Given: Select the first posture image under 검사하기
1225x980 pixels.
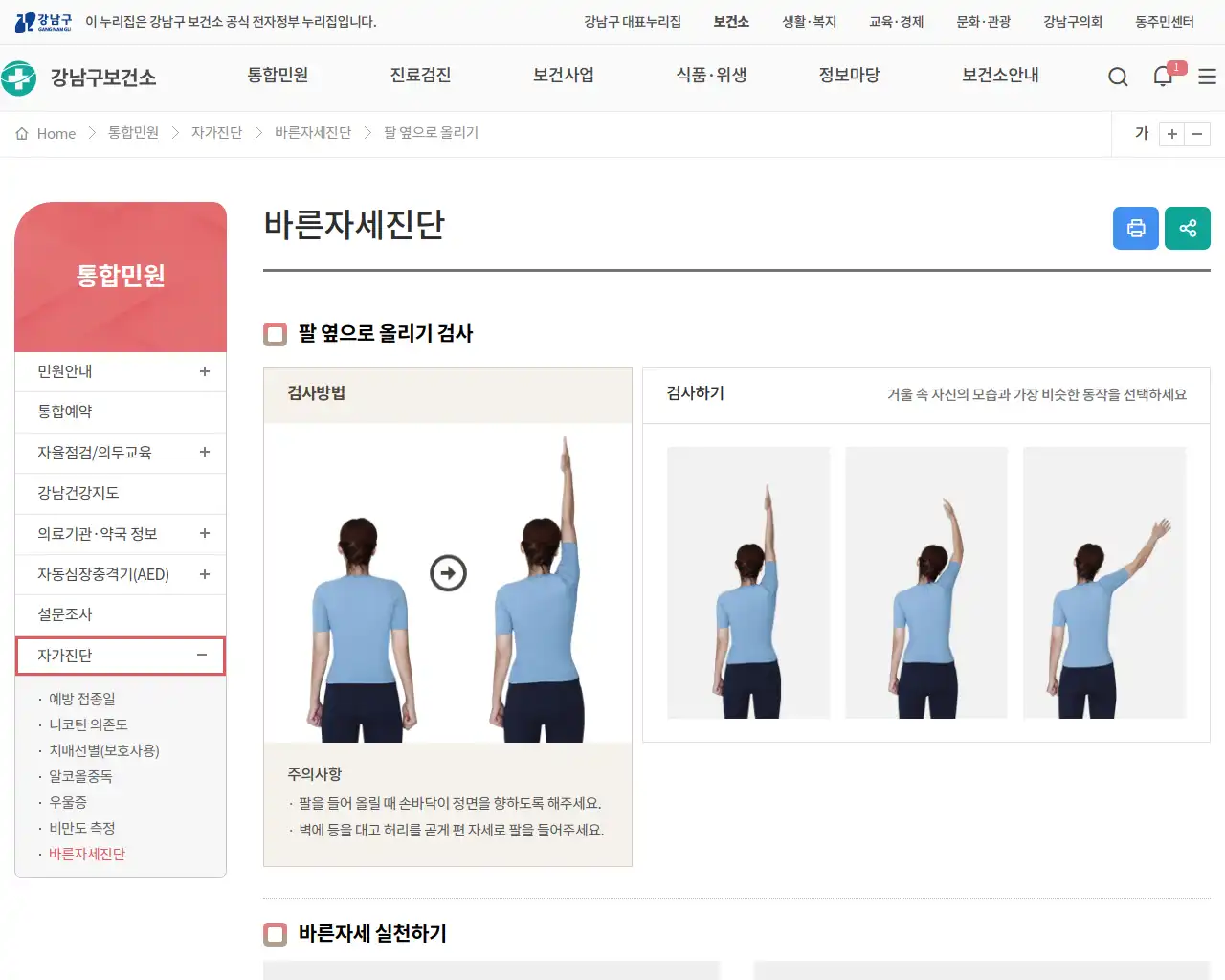Looking at the screenshot, I should click(748, 582).
